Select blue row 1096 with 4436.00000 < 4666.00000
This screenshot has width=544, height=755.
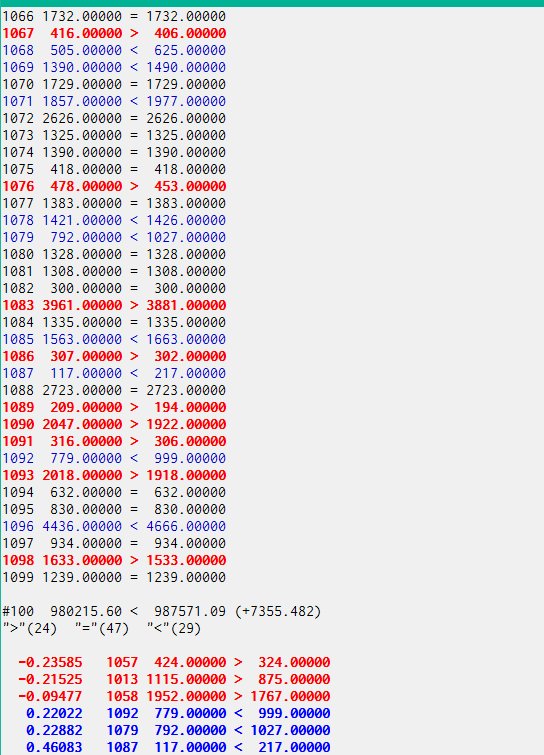[x=114, y=526]
